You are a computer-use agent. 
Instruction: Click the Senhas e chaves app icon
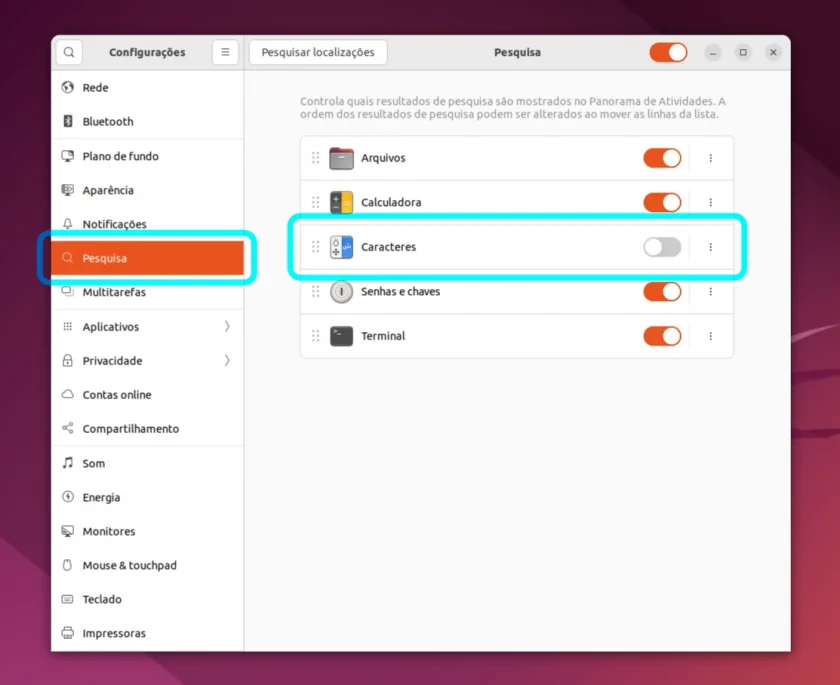341,291
